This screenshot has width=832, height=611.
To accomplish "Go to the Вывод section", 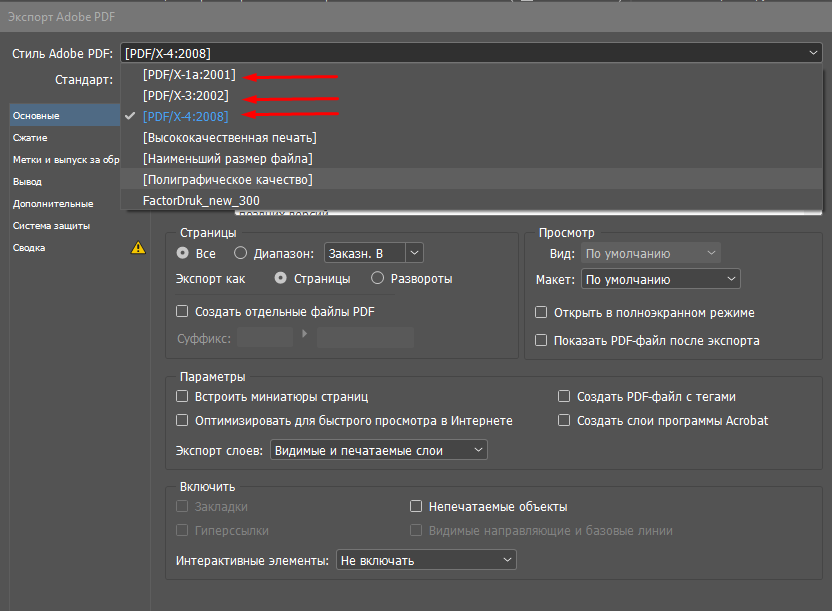I will point(27,182).
